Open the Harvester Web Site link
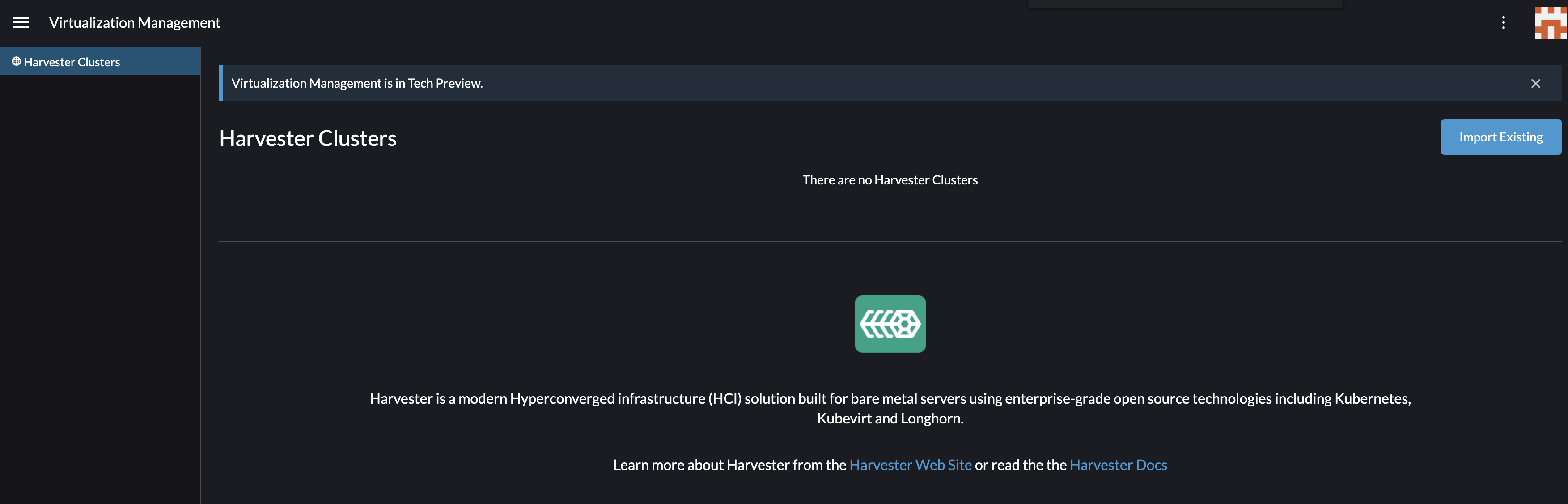1568x504 pixels. click(x=910, y=464)
